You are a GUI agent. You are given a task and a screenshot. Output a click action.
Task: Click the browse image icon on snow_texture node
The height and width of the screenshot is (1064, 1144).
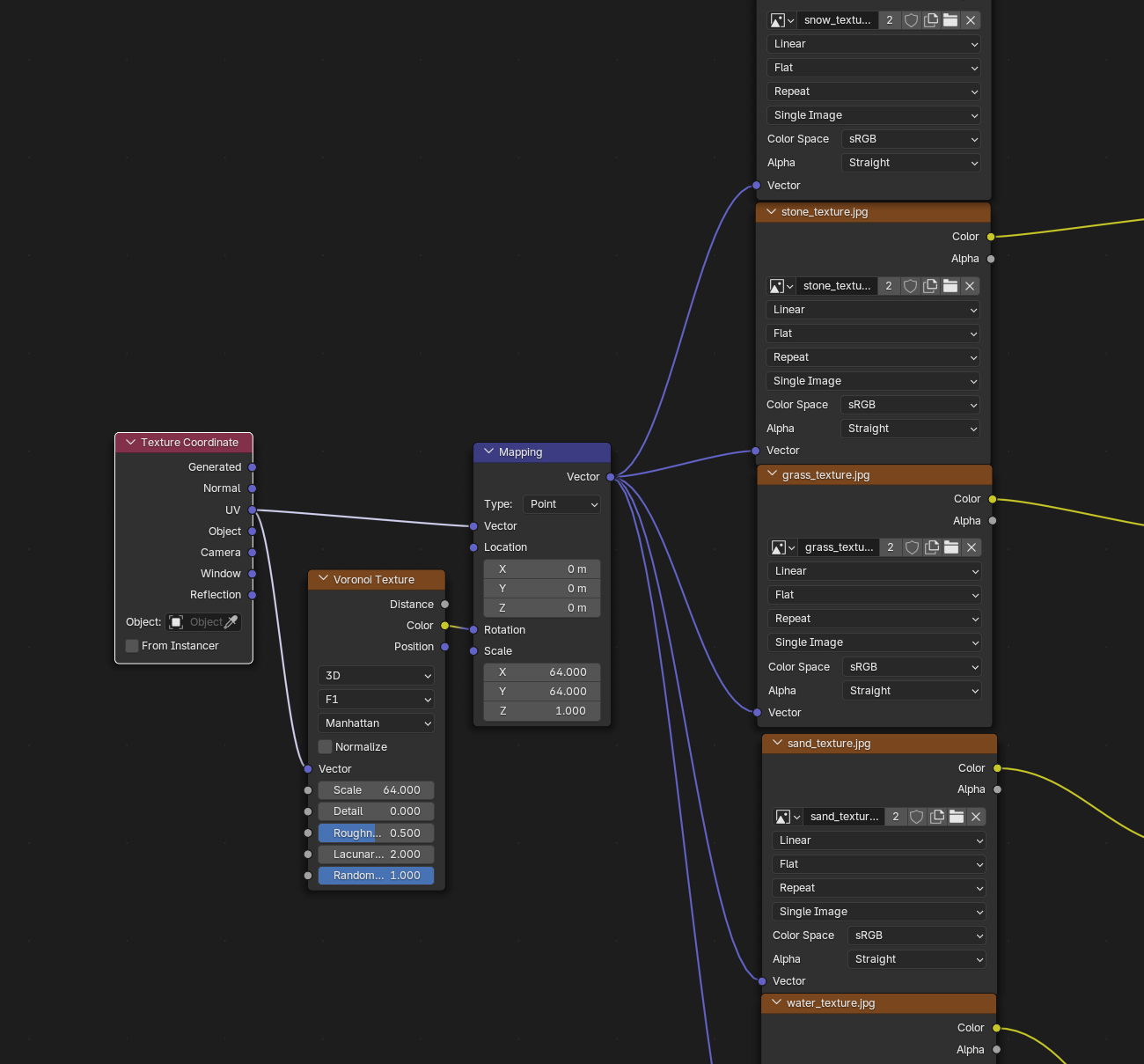776,19
